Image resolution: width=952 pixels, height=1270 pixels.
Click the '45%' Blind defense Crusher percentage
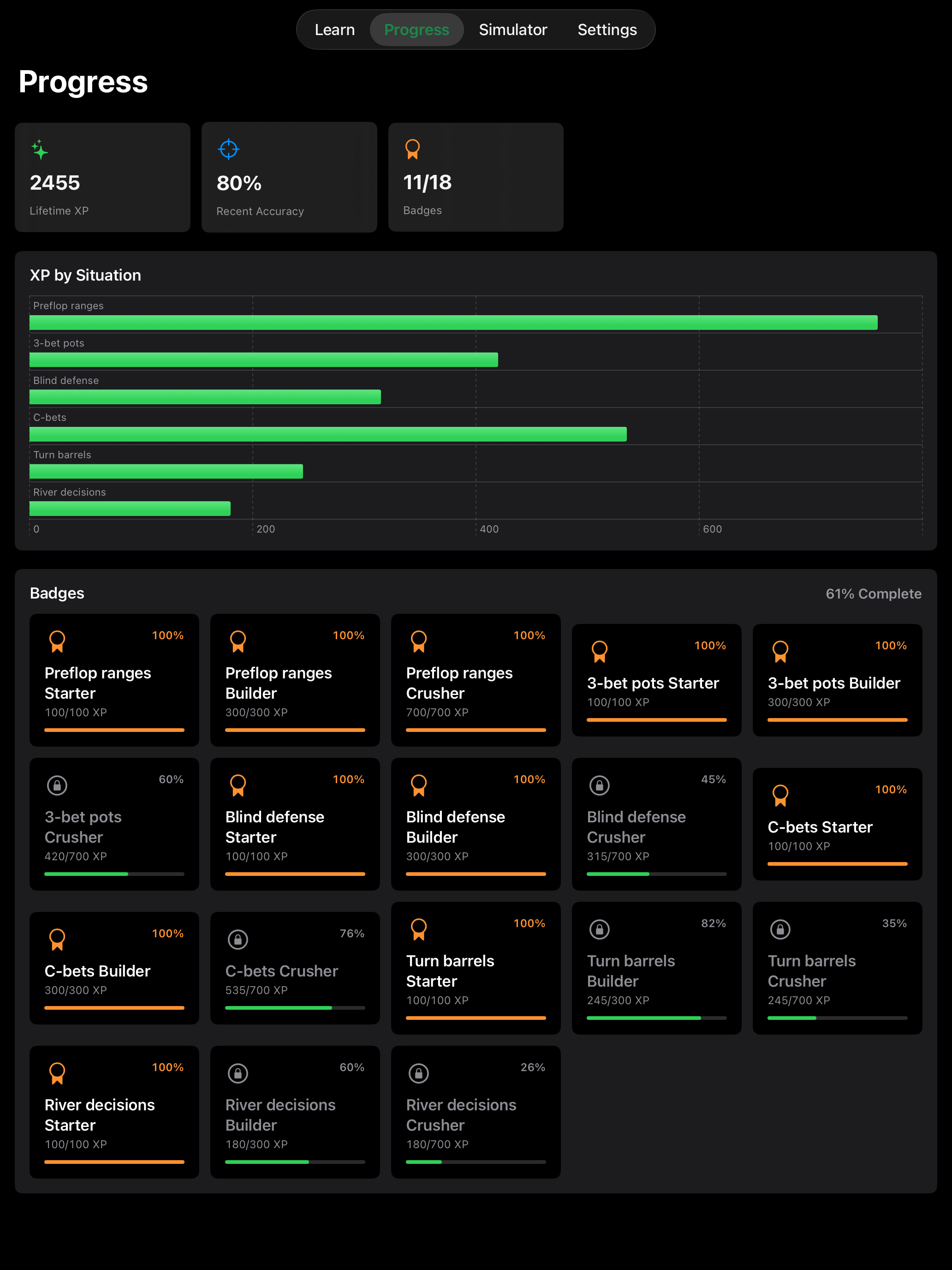713,779
